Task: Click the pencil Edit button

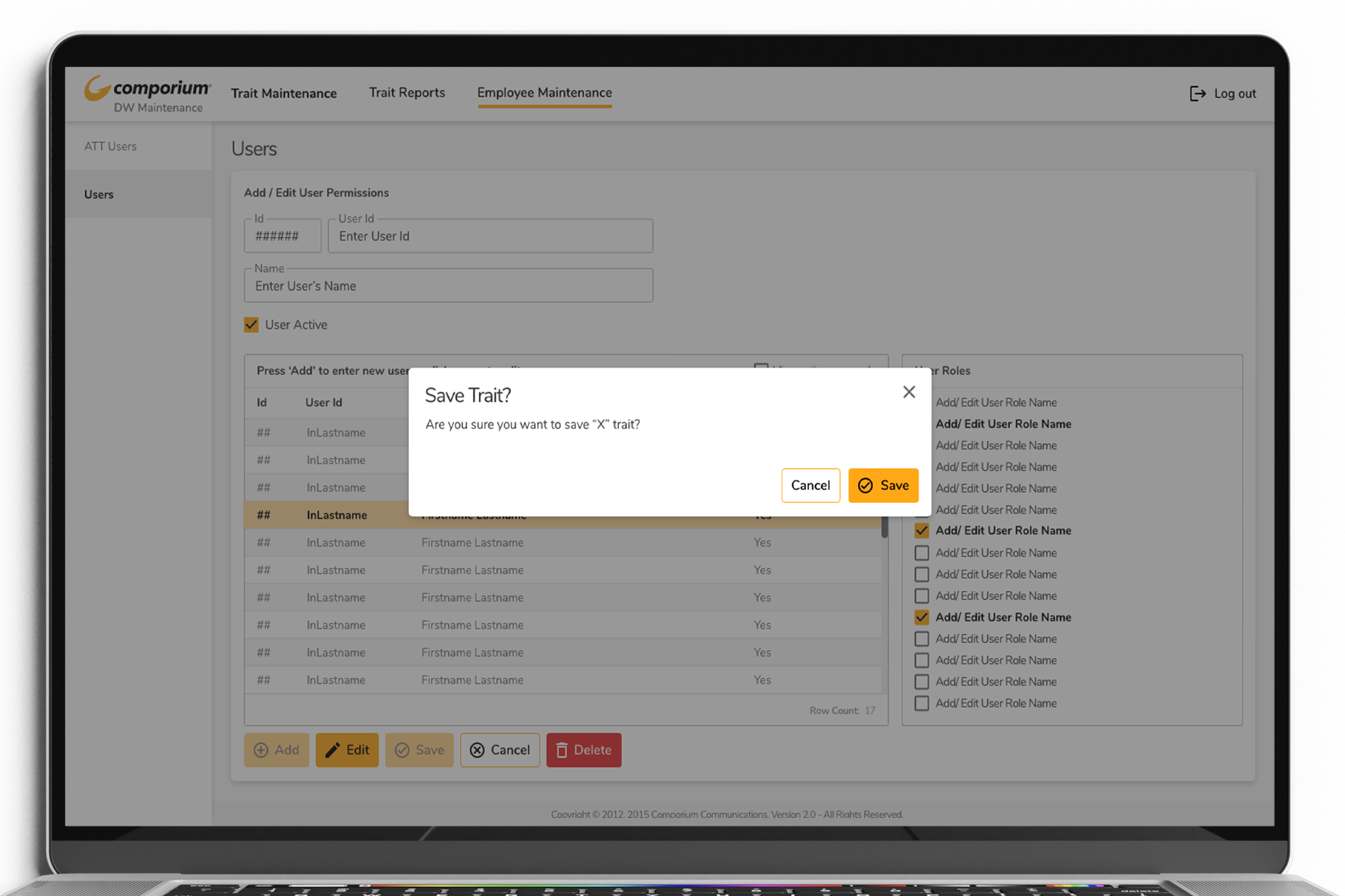Action: (x=347, y=750)
